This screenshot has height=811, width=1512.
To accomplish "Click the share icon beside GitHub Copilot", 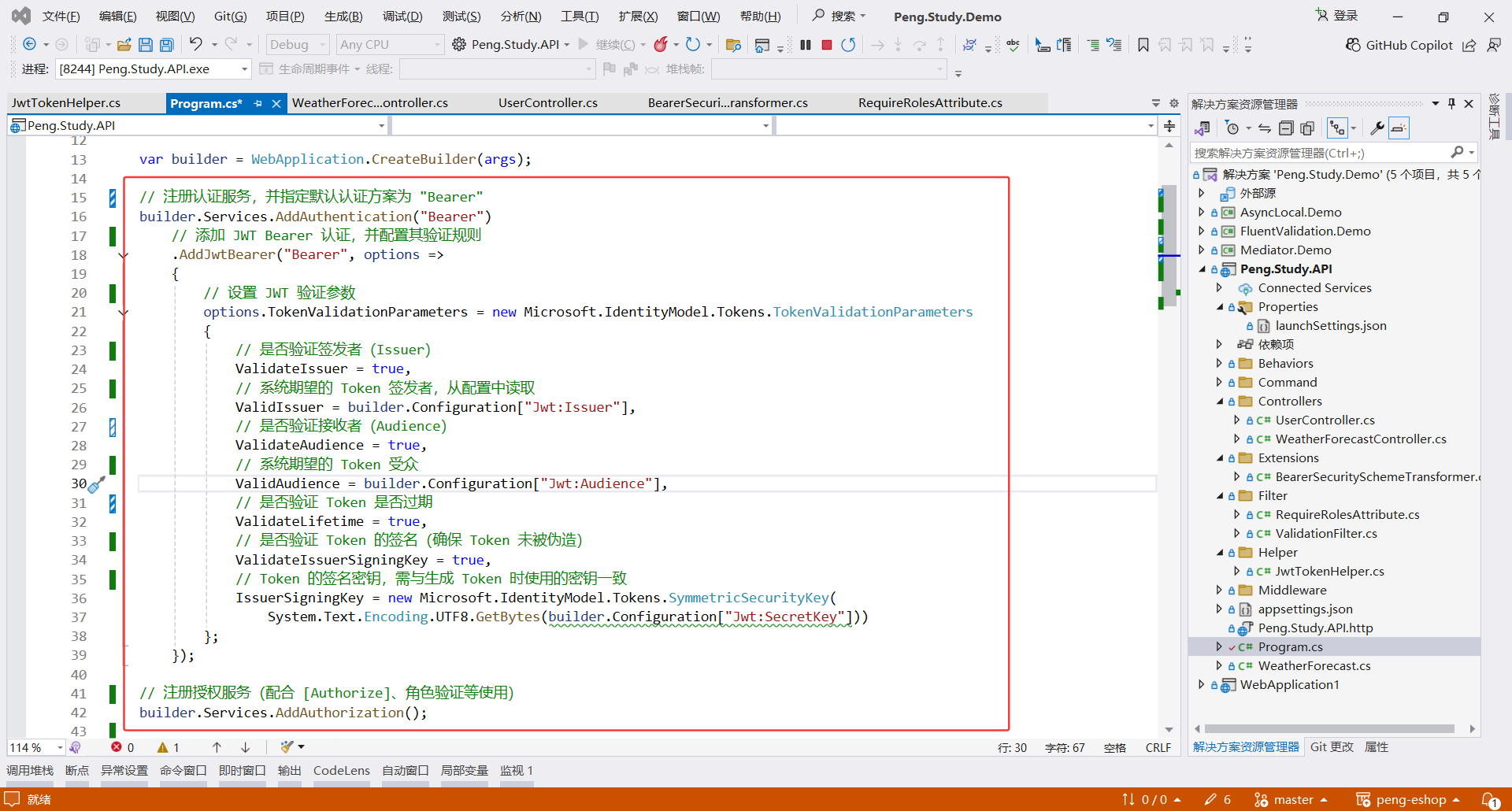I will (x=1469, y=45).
